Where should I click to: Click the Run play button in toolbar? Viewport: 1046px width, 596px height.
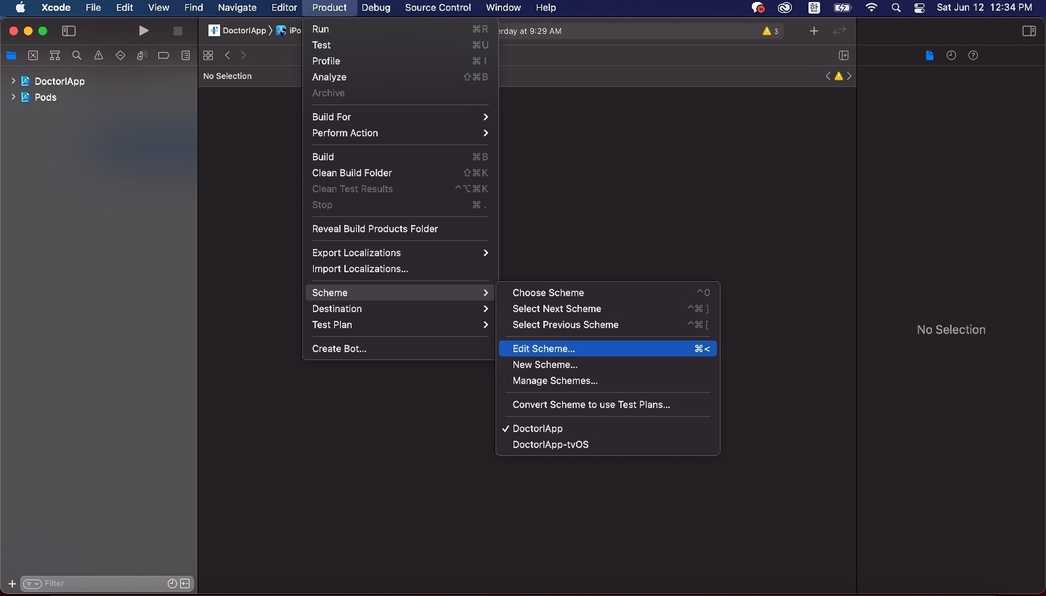(x=143, y=31)
